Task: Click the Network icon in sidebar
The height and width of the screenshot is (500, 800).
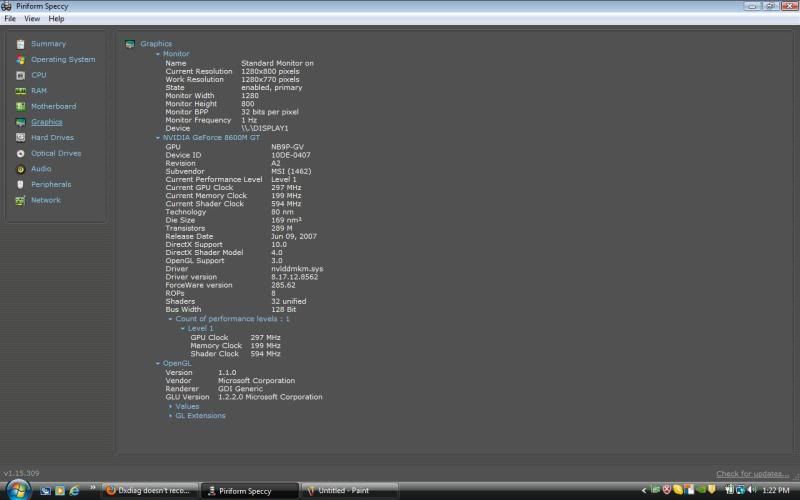Action: coord(20,201)
